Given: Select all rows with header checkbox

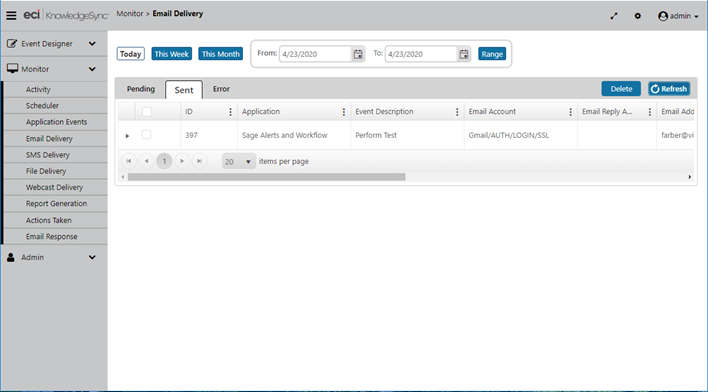Looking at the screenshot, I should tap(147, 112).
